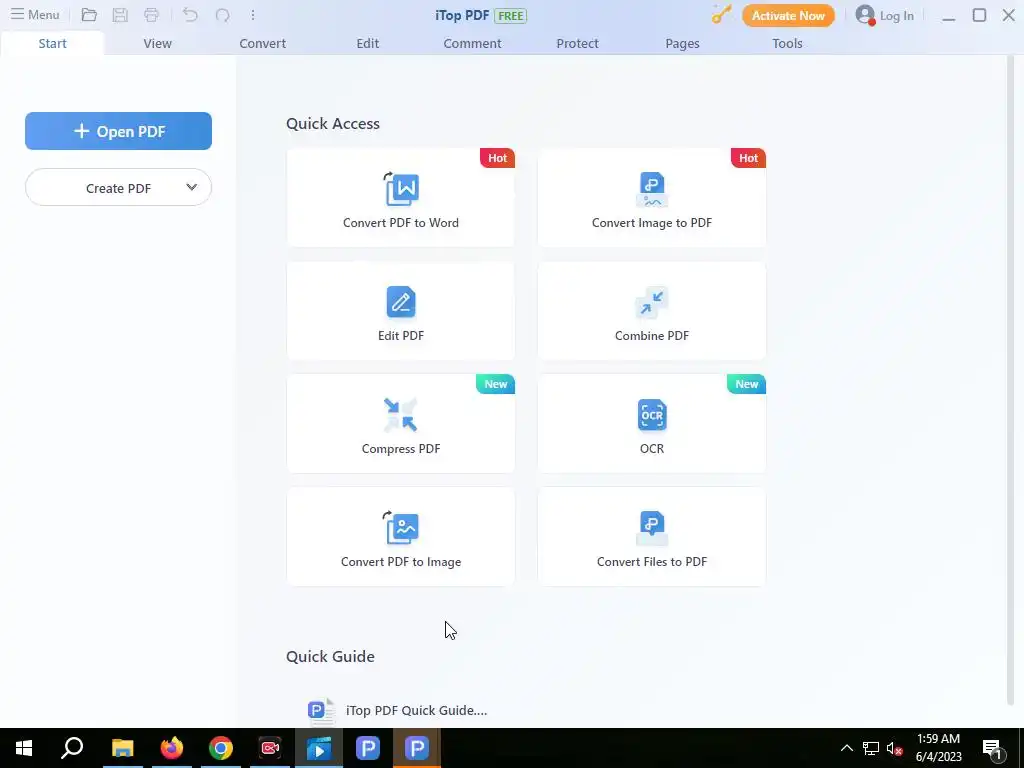Image resolution: width=1024 pixels, height=768 pixels.
Task: Go to the Comment tab
Action: [x=472, y=43]
